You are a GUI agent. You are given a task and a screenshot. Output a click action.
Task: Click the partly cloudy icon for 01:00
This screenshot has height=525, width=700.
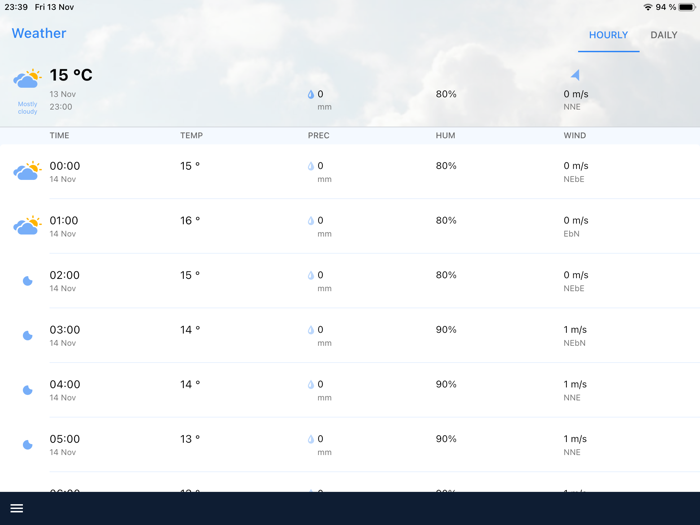[27, 225]
